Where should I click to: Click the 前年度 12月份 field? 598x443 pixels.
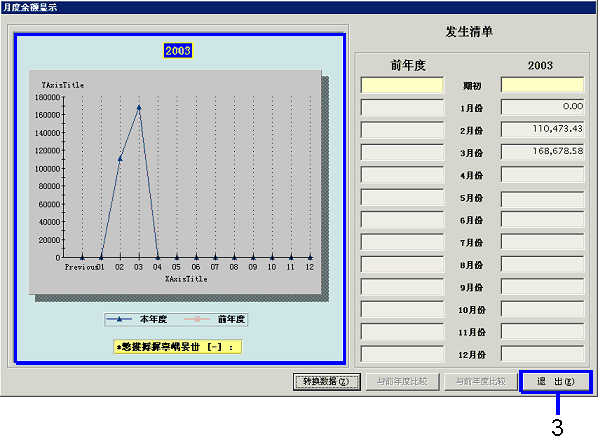[402, 354]
